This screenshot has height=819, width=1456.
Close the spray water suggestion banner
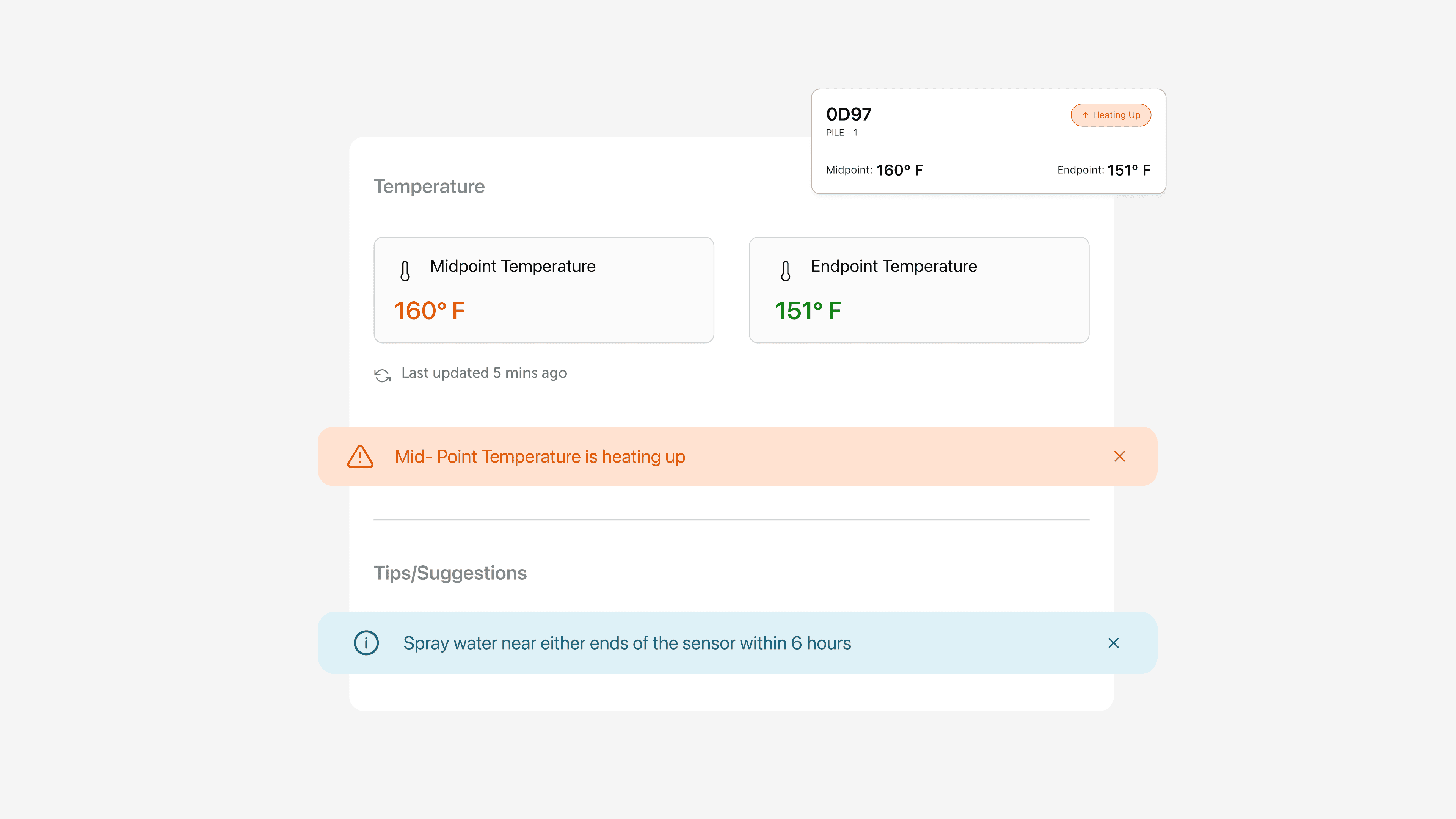pos(1113,643)
